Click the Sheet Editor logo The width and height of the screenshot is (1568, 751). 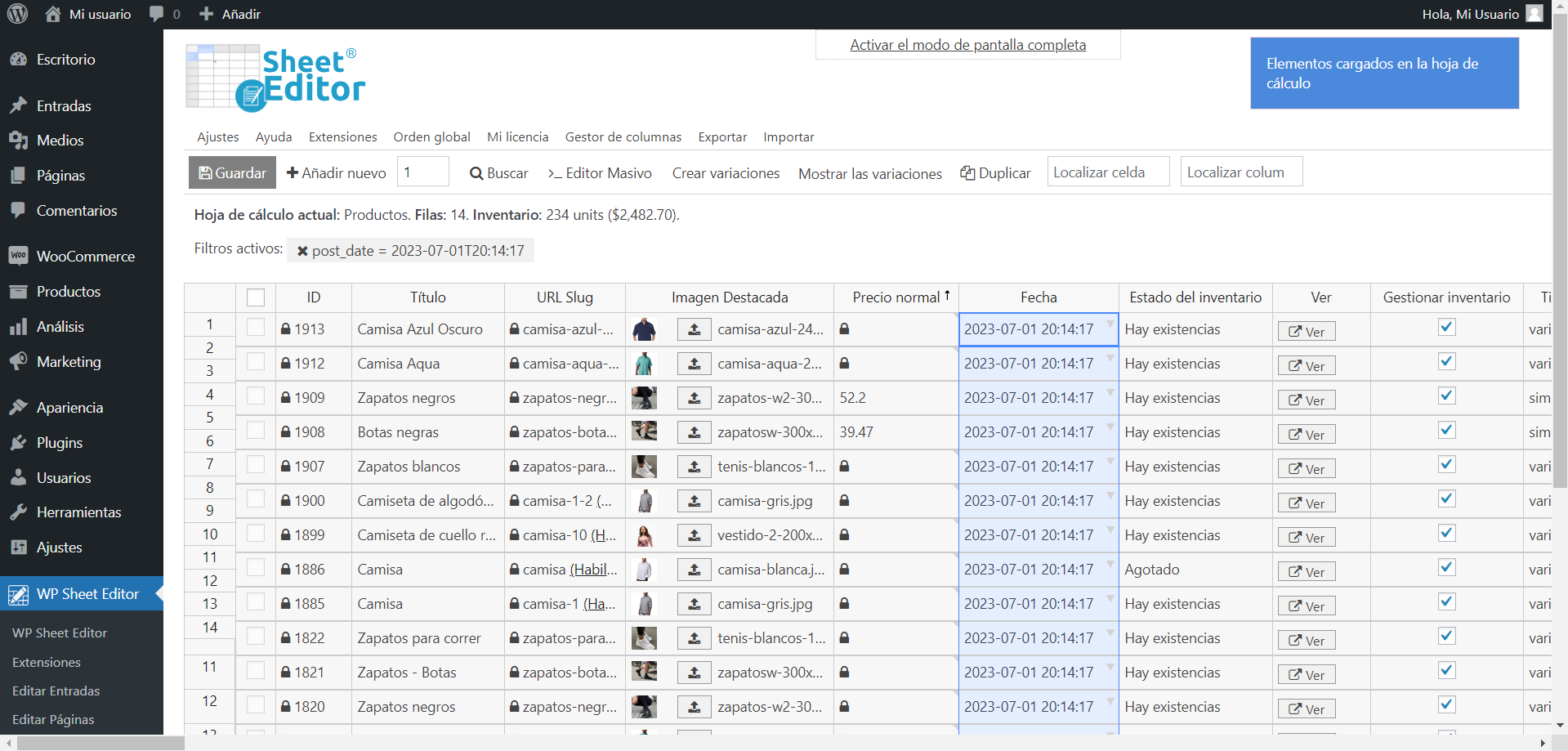pyautogui.click(x=275, y=78)
